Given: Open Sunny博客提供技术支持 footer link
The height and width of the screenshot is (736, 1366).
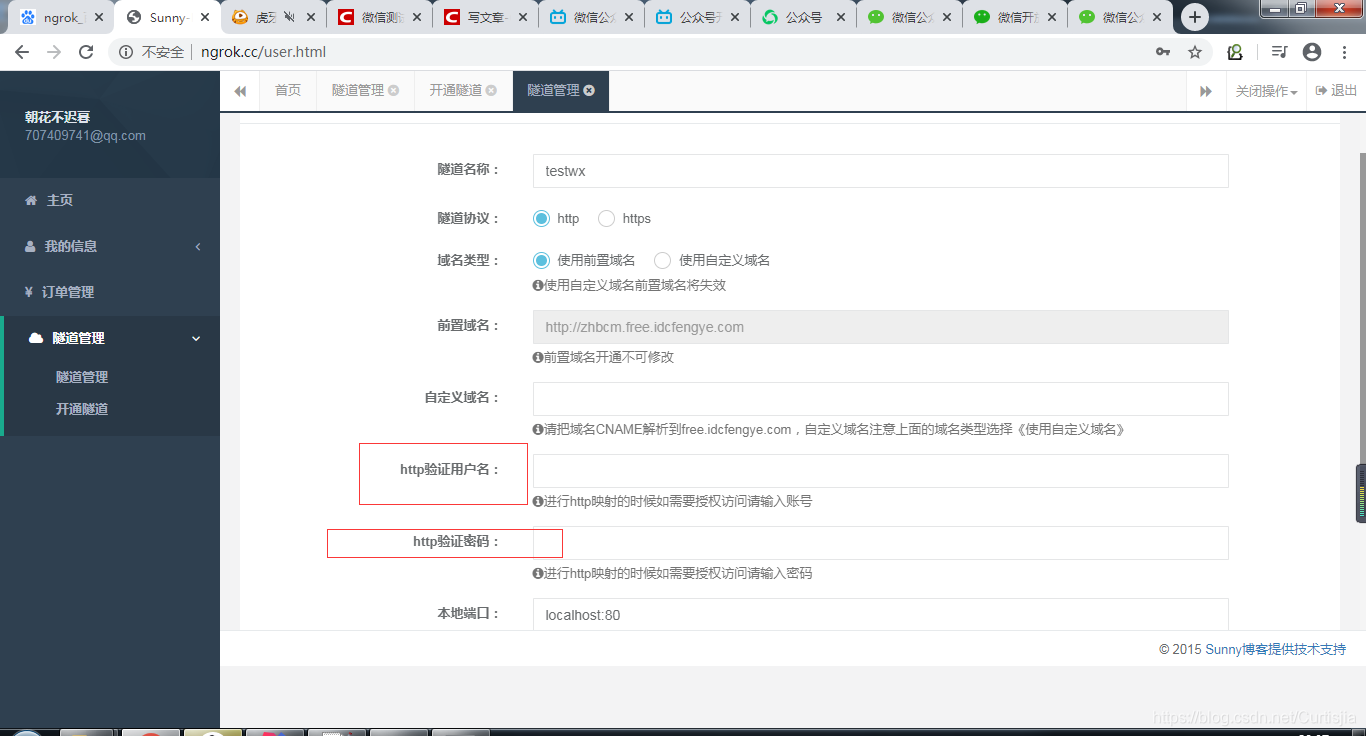Looking at the screenshot, I should (1275, 649).
